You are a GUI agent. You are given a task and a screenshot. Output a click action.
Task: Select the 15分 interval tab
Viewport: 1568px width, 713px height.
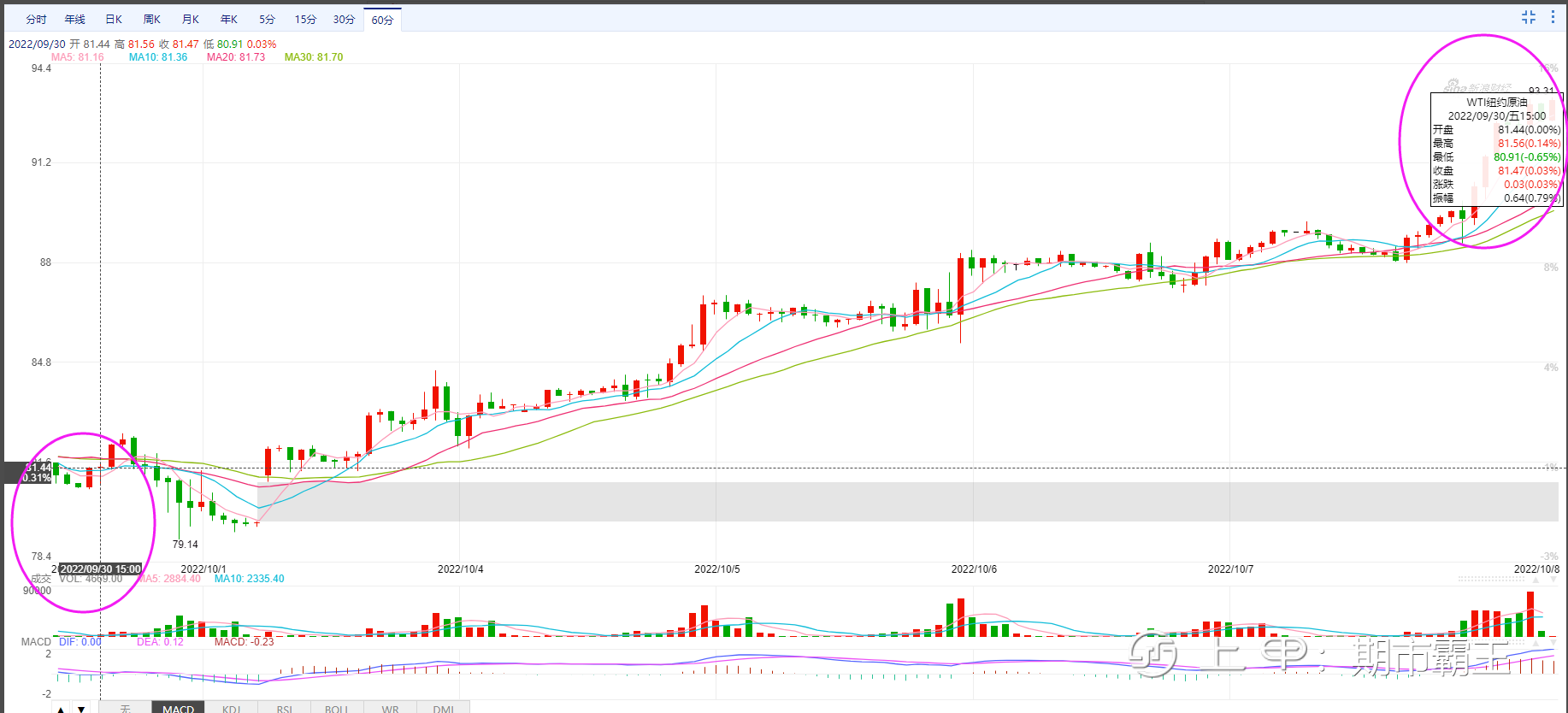click(305, 19)
